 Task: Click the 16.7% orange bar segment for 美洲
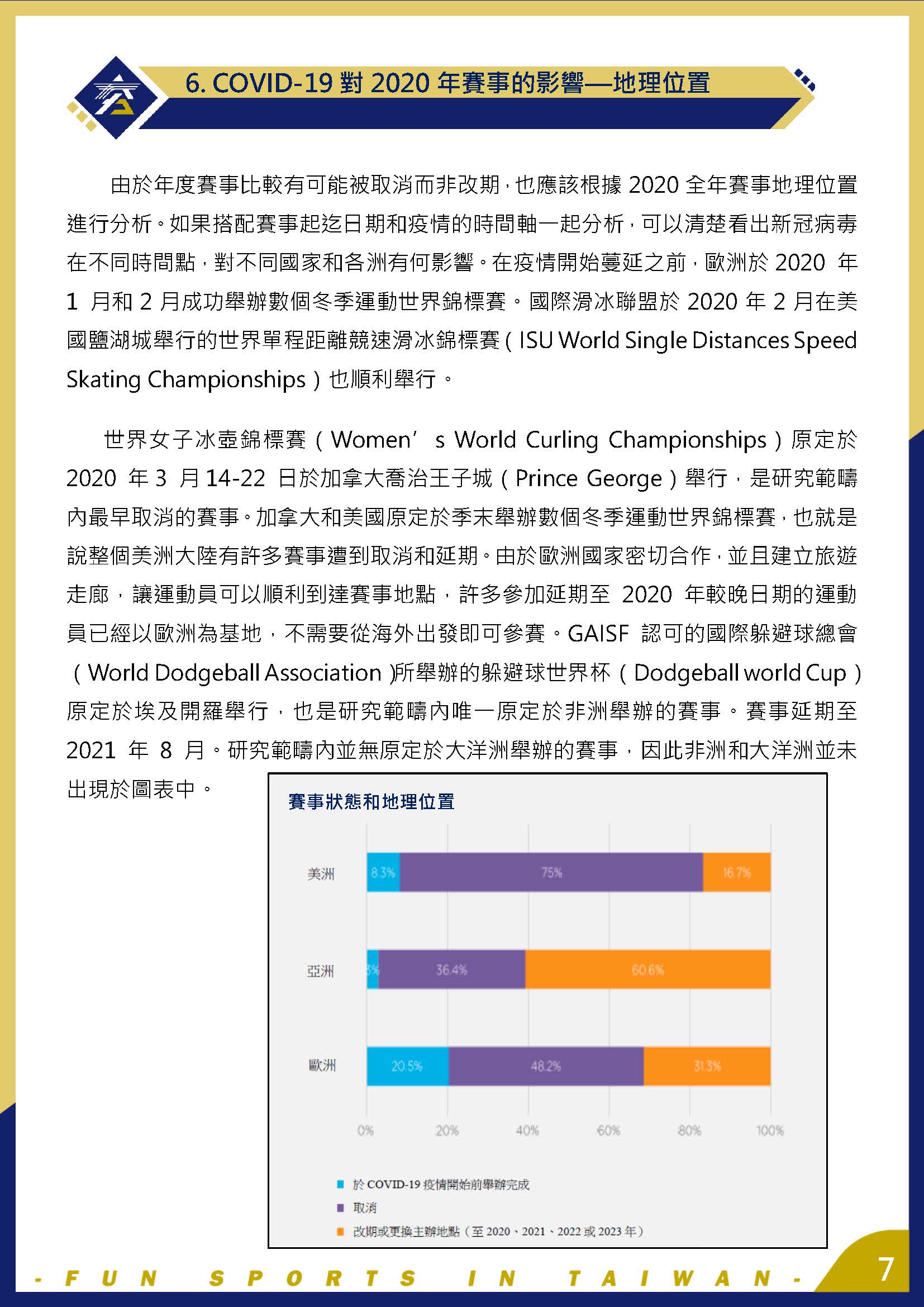(x=737, y=872)
